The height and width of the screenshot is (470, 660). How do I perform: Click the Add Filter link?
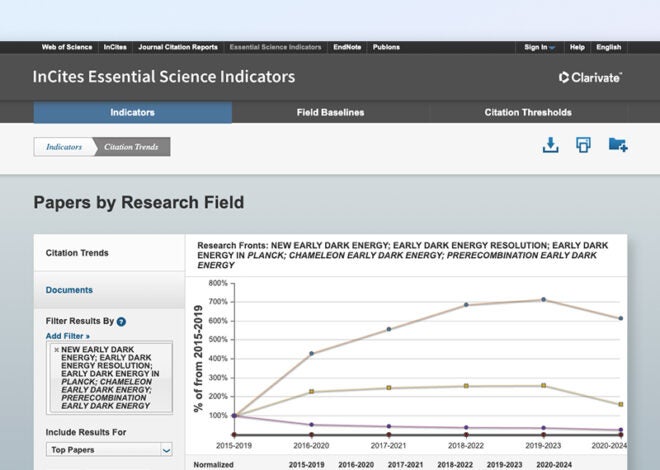click(68, 336)
